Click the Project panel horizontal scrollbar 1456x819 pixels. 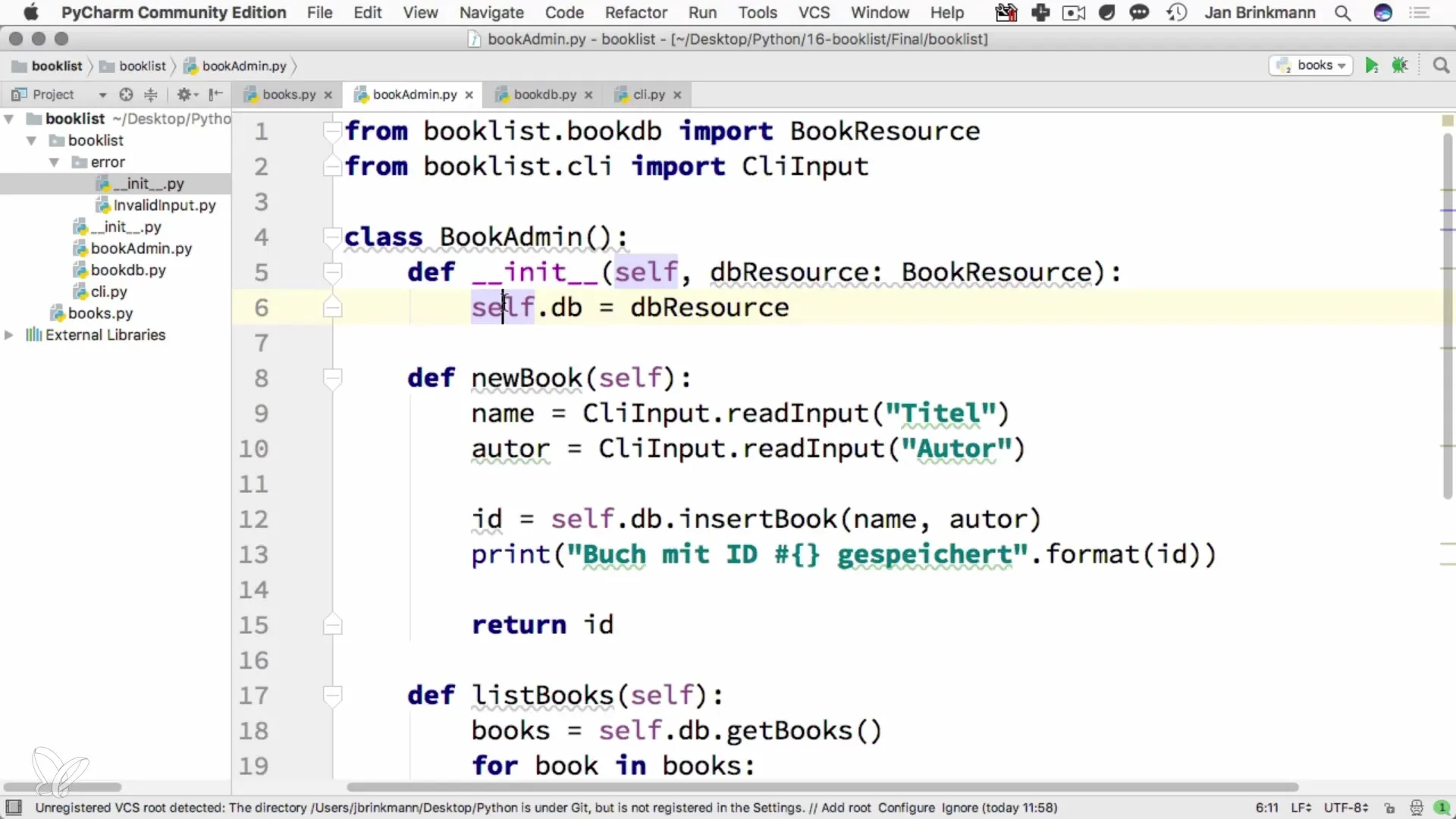point(62,787)
